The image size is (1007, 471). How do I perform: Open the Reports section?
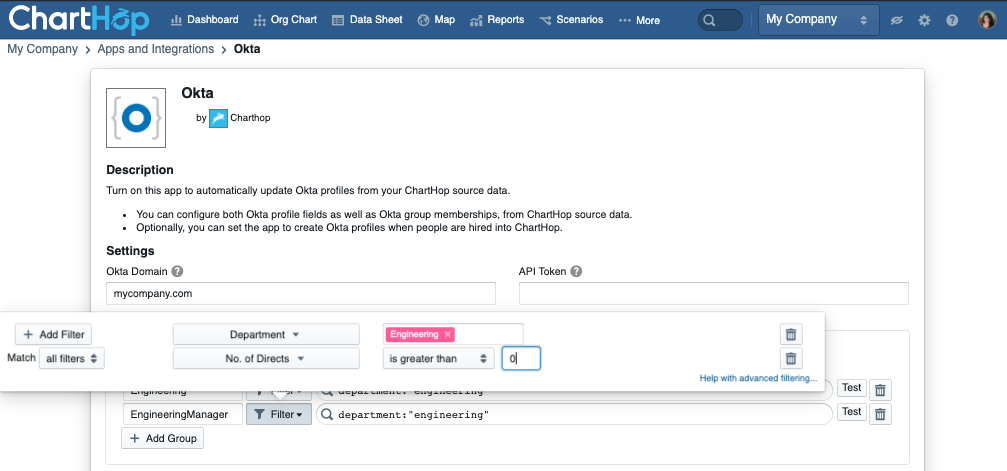point(497,20)
